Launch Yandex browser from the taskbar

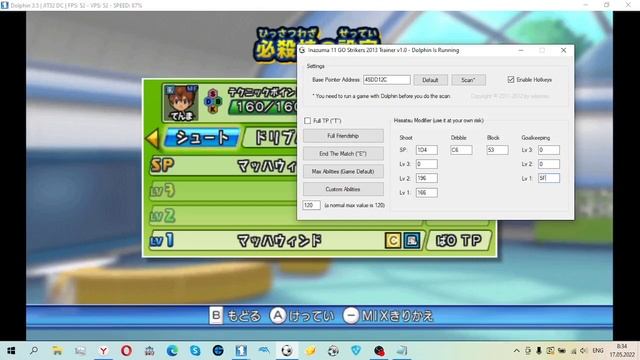103,351
